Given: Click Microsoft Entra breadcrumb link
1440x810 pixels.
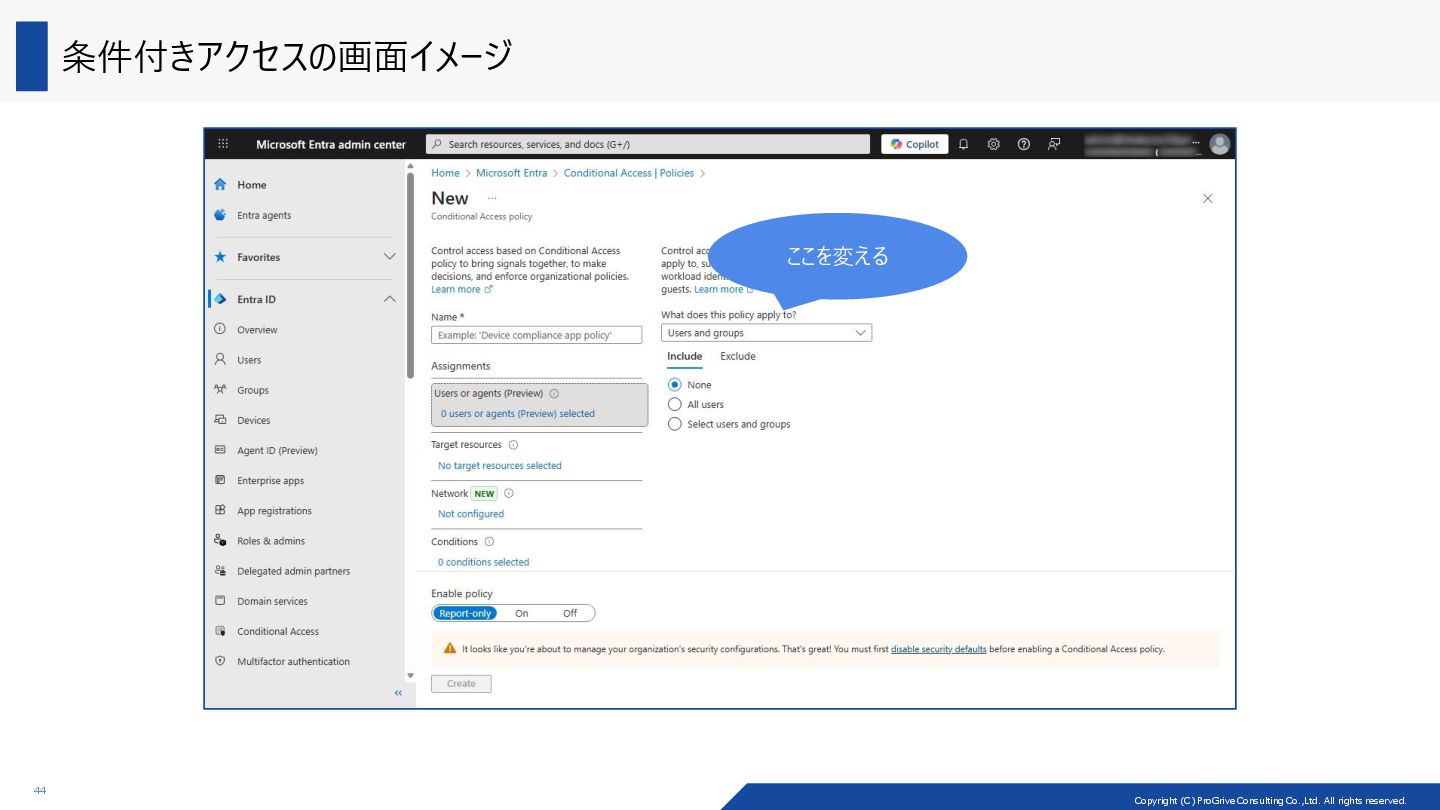Looking at the screenshot, I should coord(512,173).
